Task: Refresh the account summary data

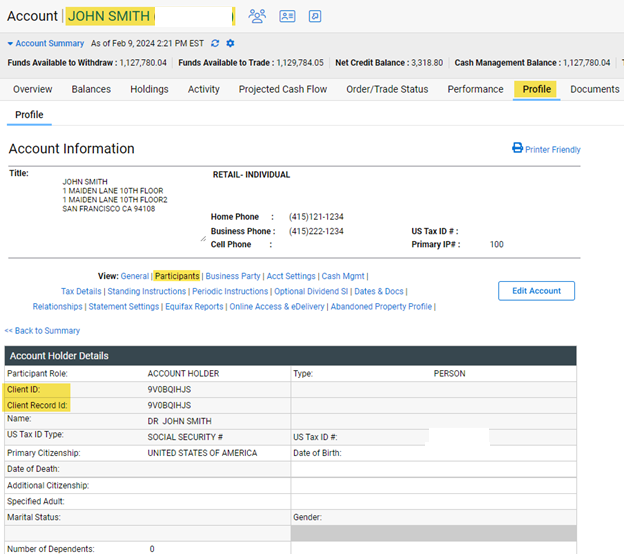Action: 215,44
